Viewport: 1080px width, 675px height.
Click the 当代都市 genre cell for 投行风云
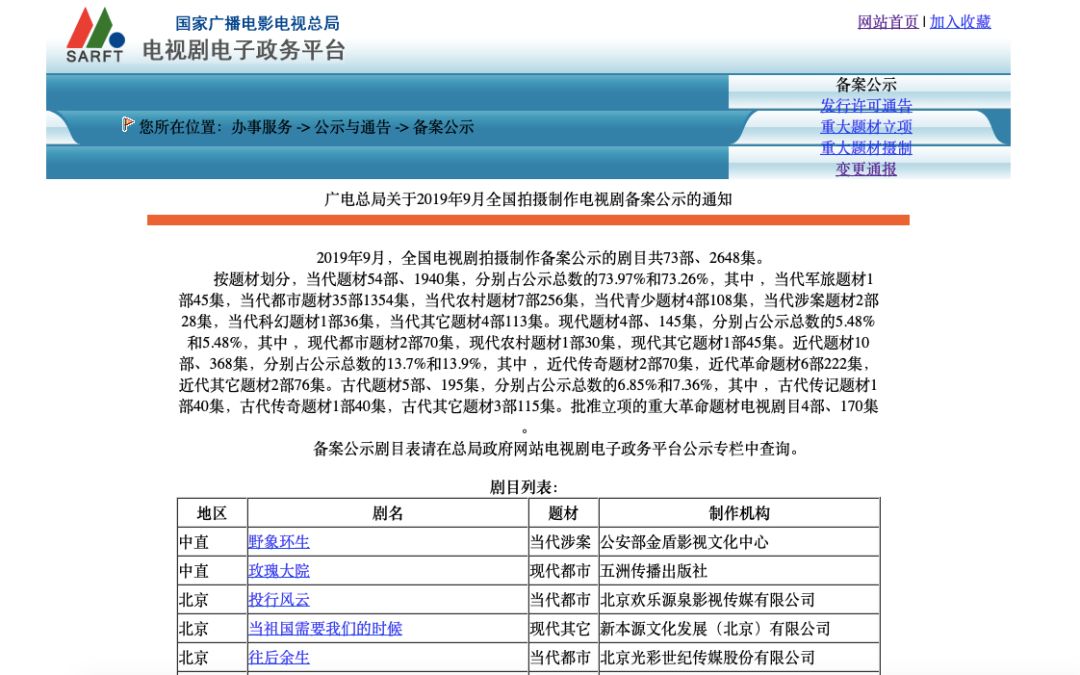coord(563,600)
